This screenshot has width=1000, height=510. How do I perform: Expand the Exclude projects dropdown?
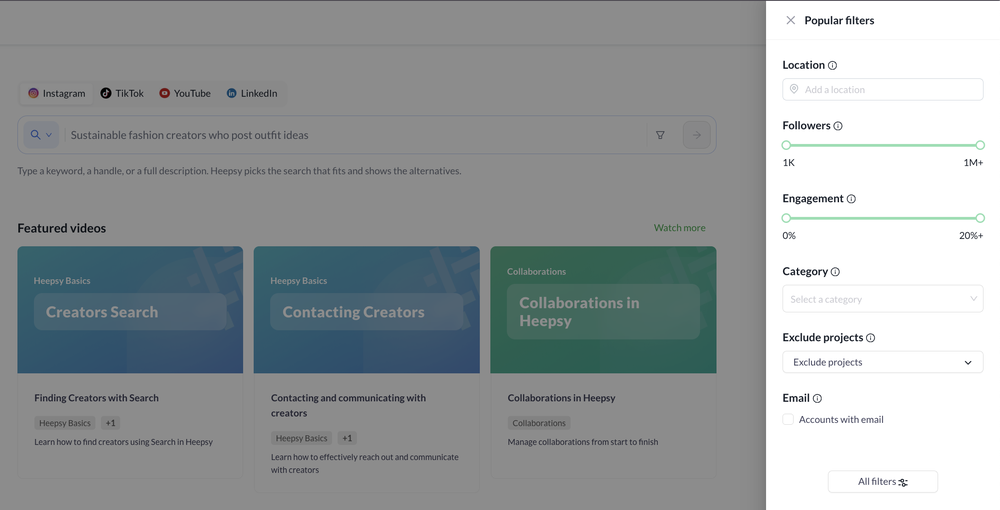coord(883,362)
